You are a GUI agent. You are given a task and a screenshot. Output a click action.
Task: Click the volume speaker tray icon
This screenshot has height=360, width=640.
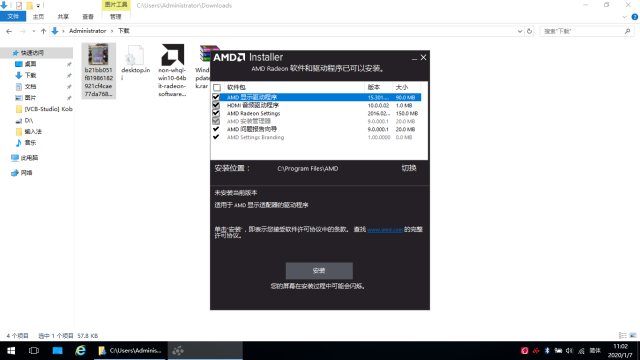coord(569,351)
